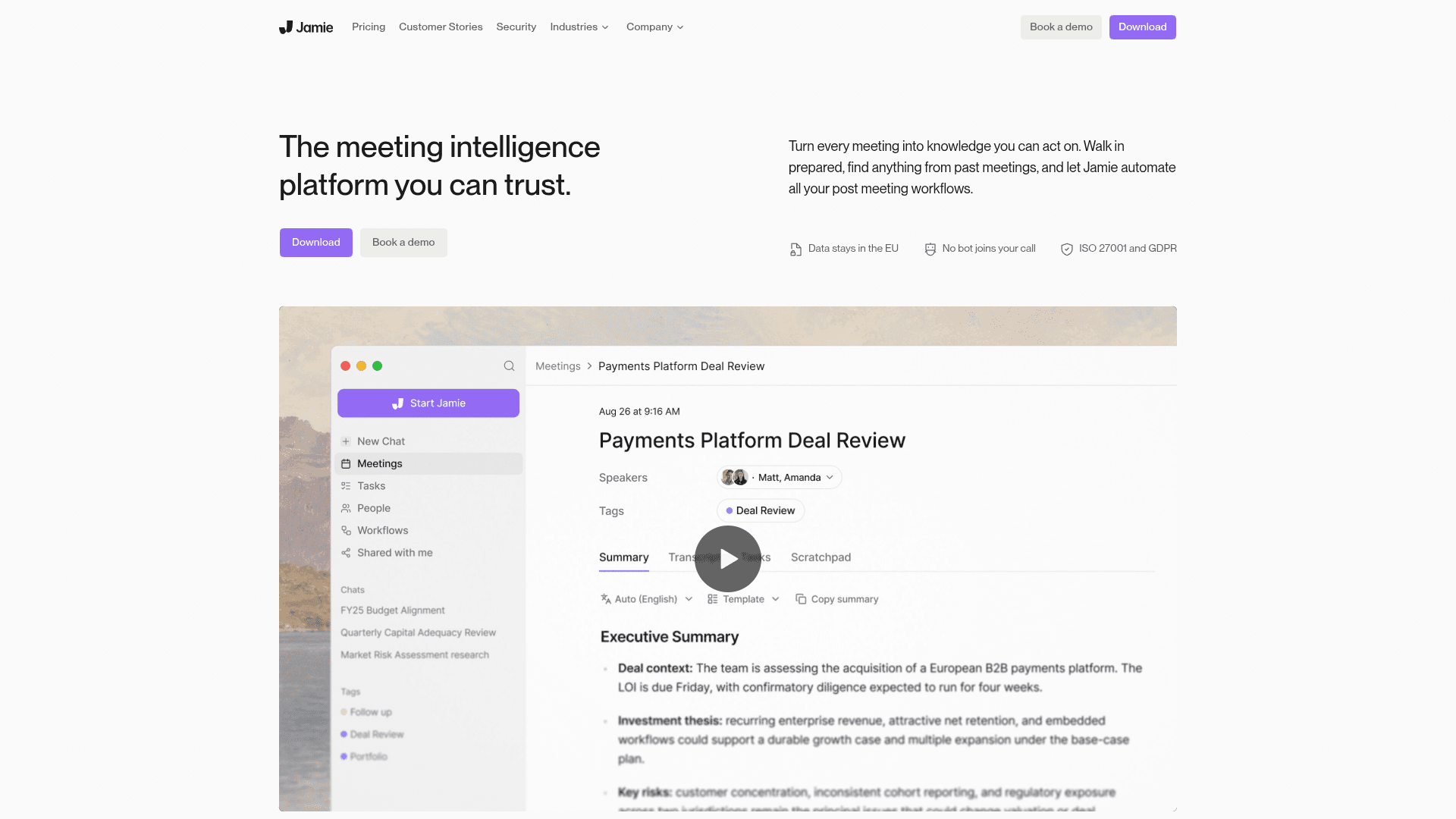Image resolution: width=1456 pixels, height=819 pixels.
Task: Click the speaker avatars
Action: pos(734,477)
